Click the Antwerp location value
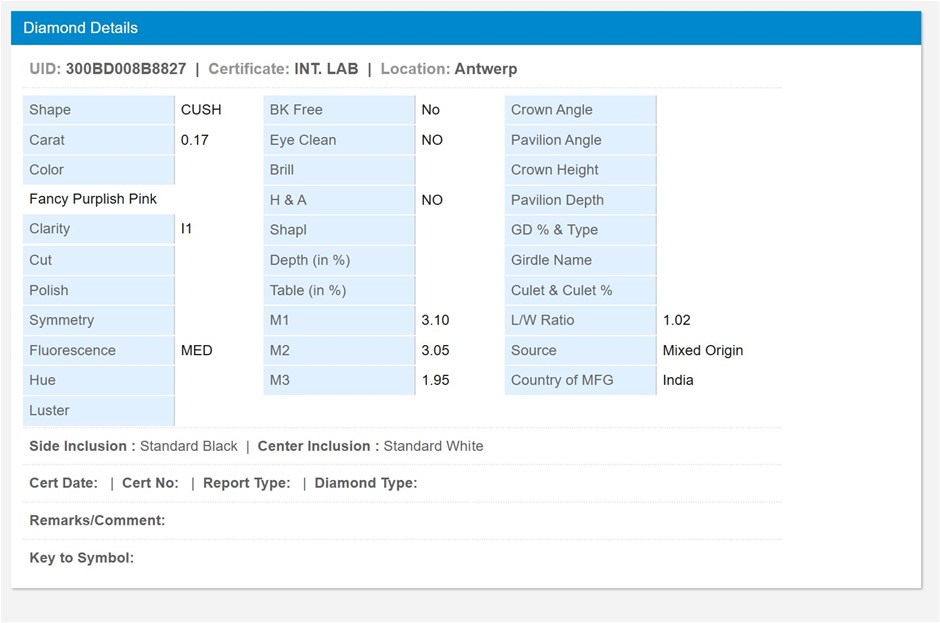The height and width of the screenshot is (623, 940). (x=485, y=69)
